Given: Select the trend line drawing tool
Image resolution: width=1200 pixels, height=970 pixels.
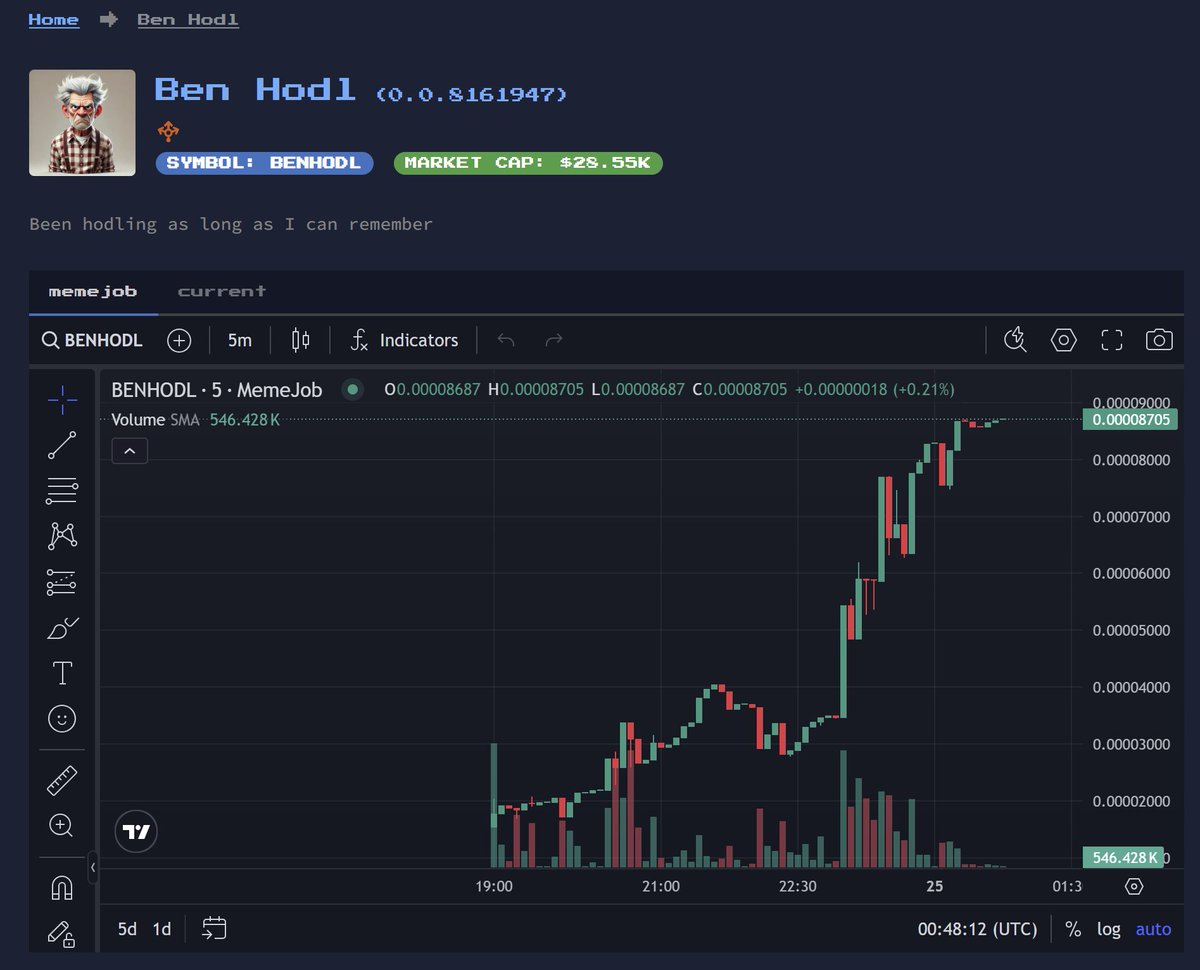Looking at the screenshot, I should (x=62, y=445).
